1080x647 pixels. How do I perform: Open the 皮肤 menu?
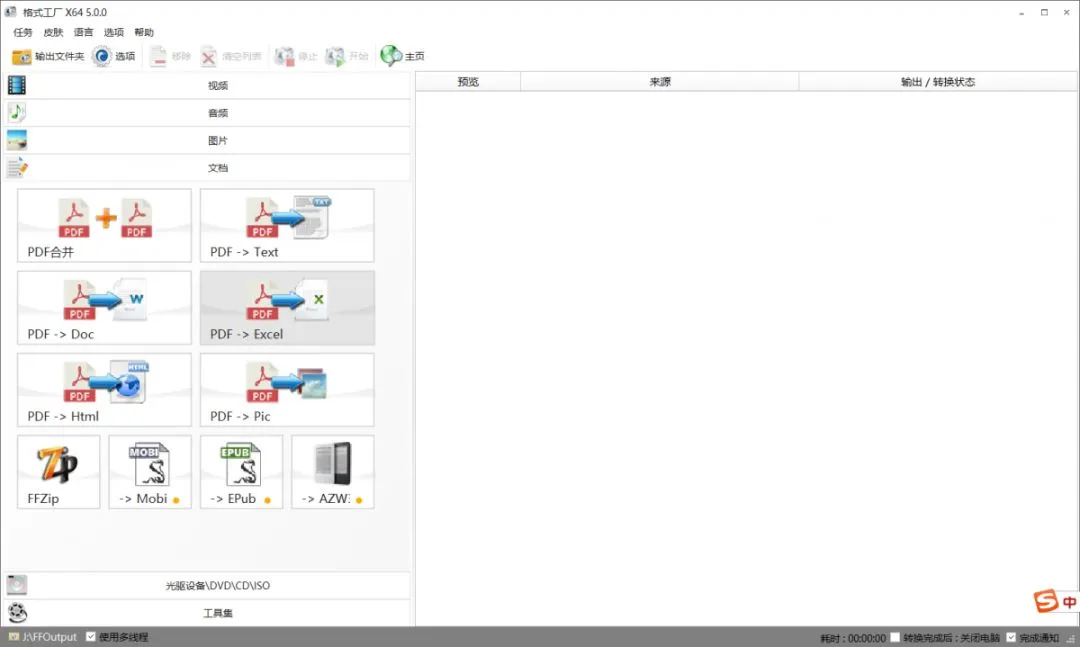(x=53, y=32)
